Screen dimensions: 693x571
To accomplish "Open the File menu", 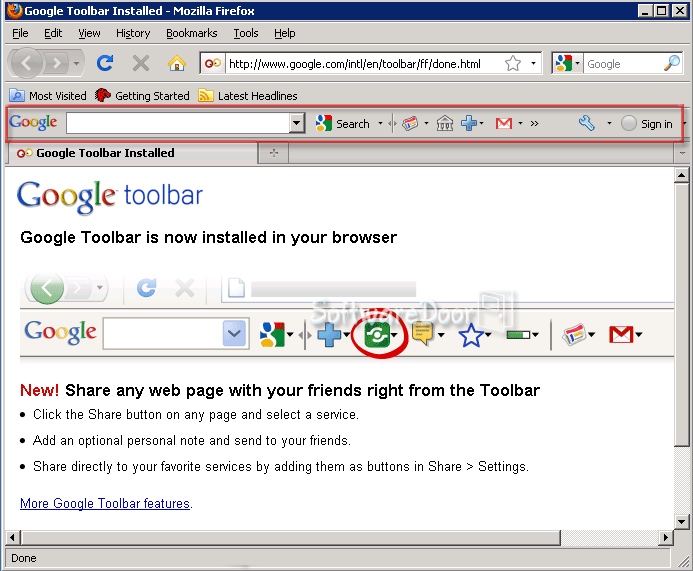I will (20, 33).
